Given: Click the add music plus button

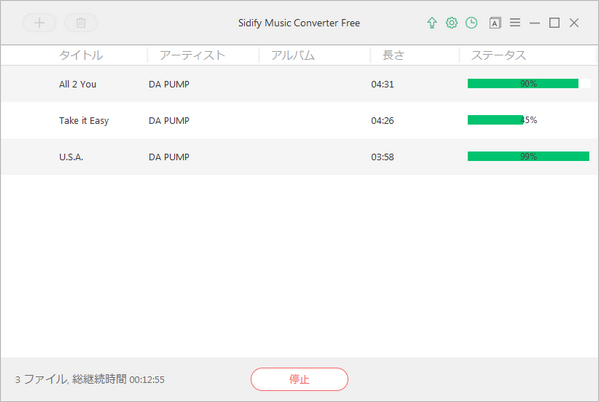Looking at the screenshot, I should point(39,23).
